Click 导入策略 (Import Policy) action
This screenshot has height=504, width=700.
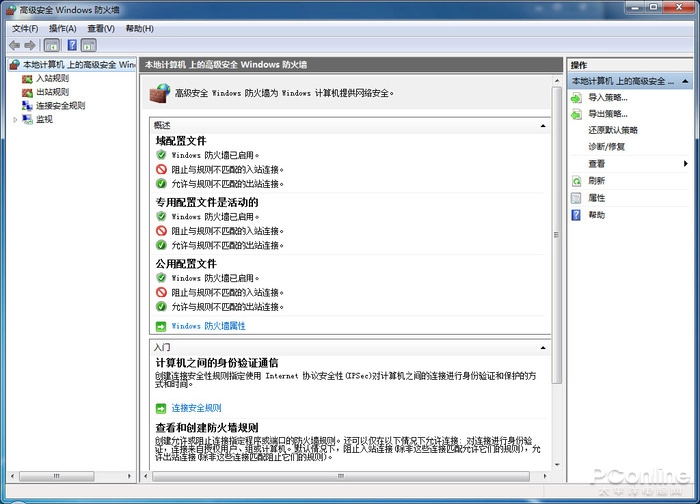pyautogui.click(x=608, y=97)
